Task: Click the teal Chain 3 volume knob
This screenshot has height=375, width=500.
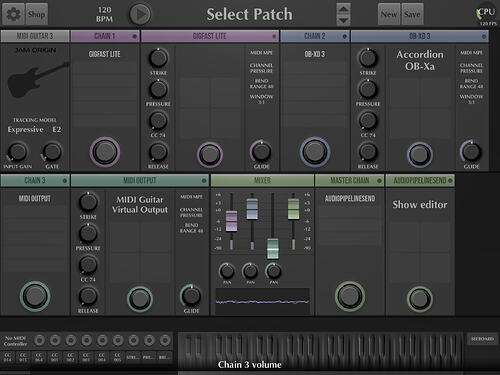Action: (x=35, y=296)
